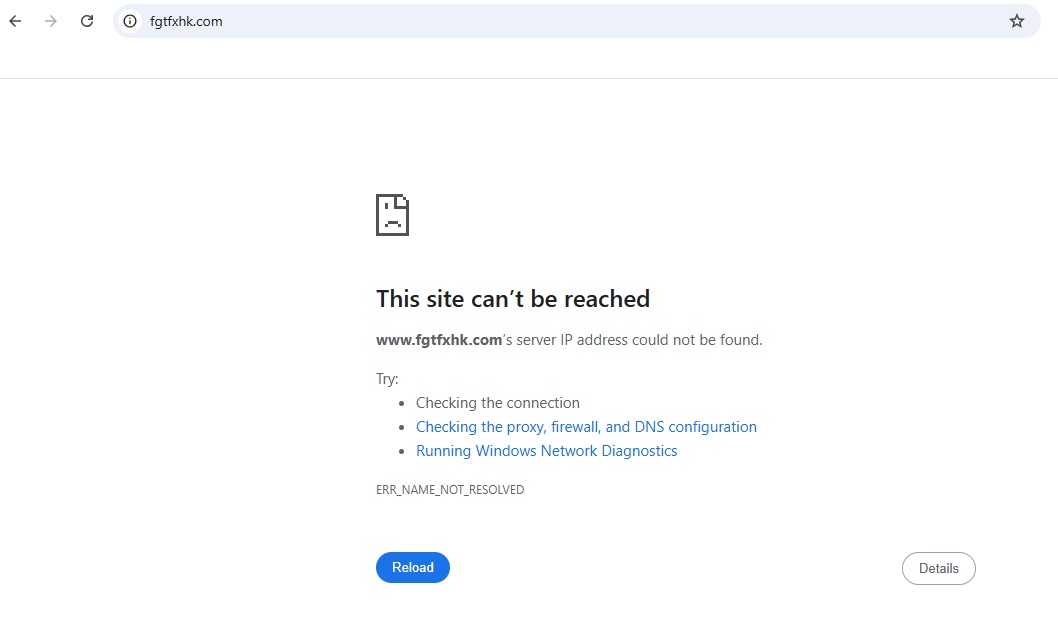The image size is (1058, 625).
Task: Open the proxy, firewall, and DNS link
Action: (586, 427)
